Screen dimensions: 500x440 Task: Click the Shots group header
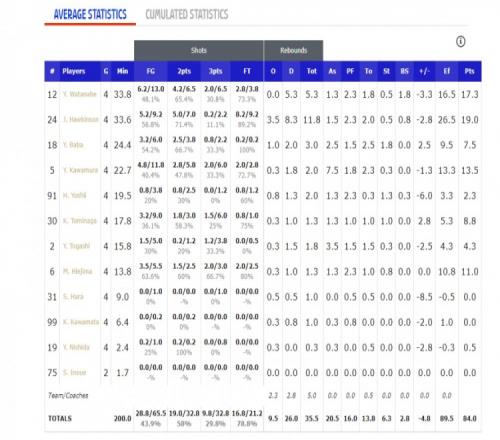click(x=199, y=51)
